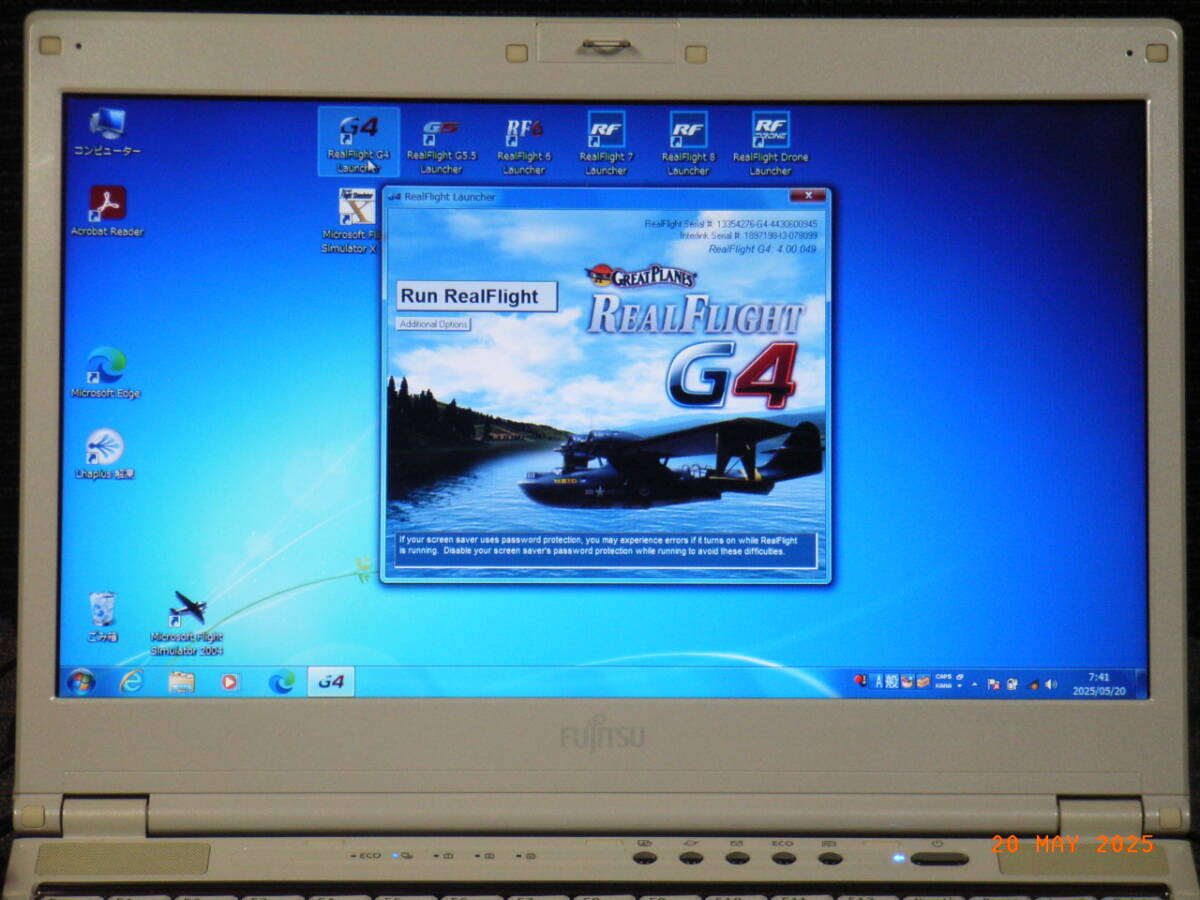Open Internet Explorer from the taskbar
Viewport: 1200px width, 900px height.
131,682
